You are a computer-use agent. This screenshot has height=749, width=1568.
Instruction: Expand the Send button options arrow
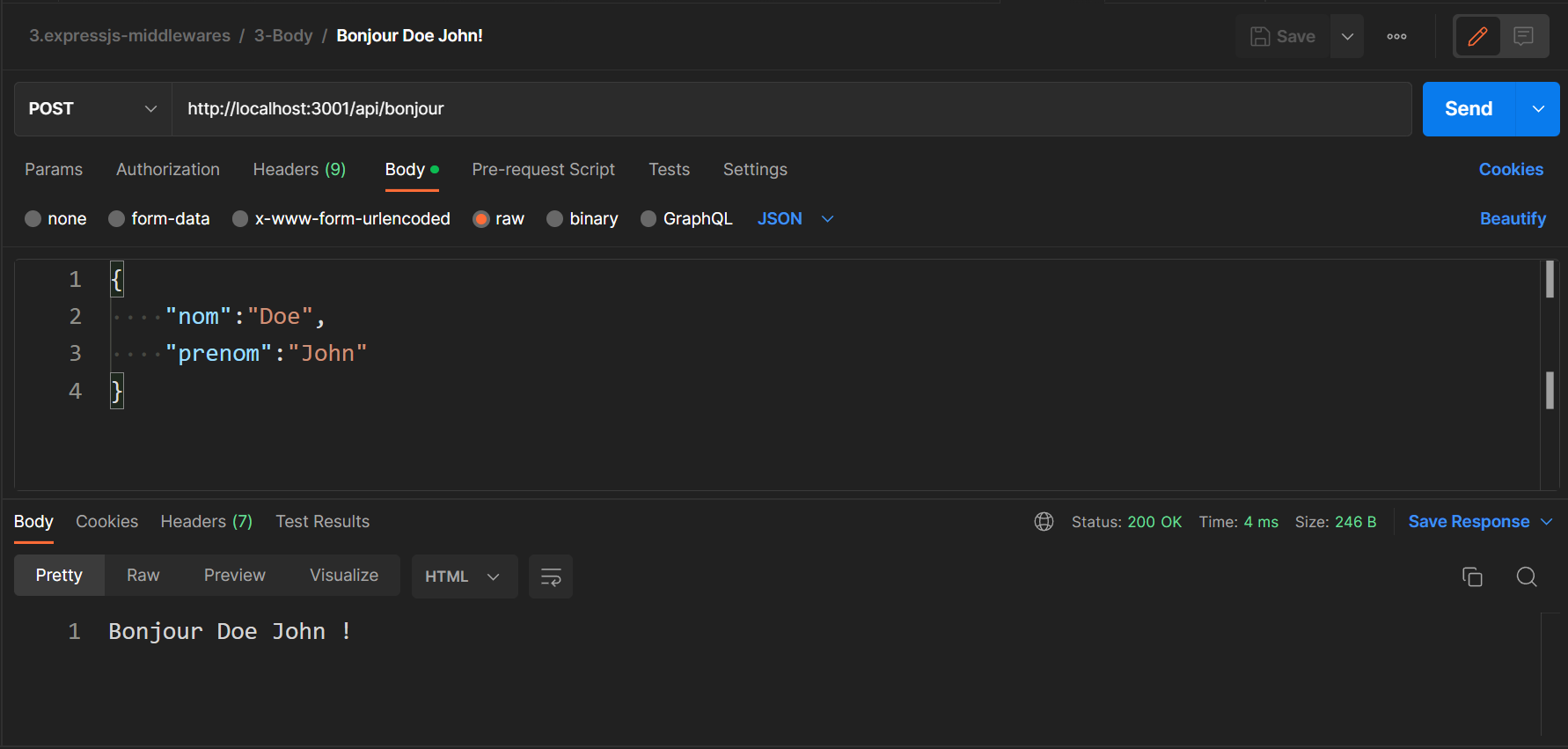tap(1538, 109)
